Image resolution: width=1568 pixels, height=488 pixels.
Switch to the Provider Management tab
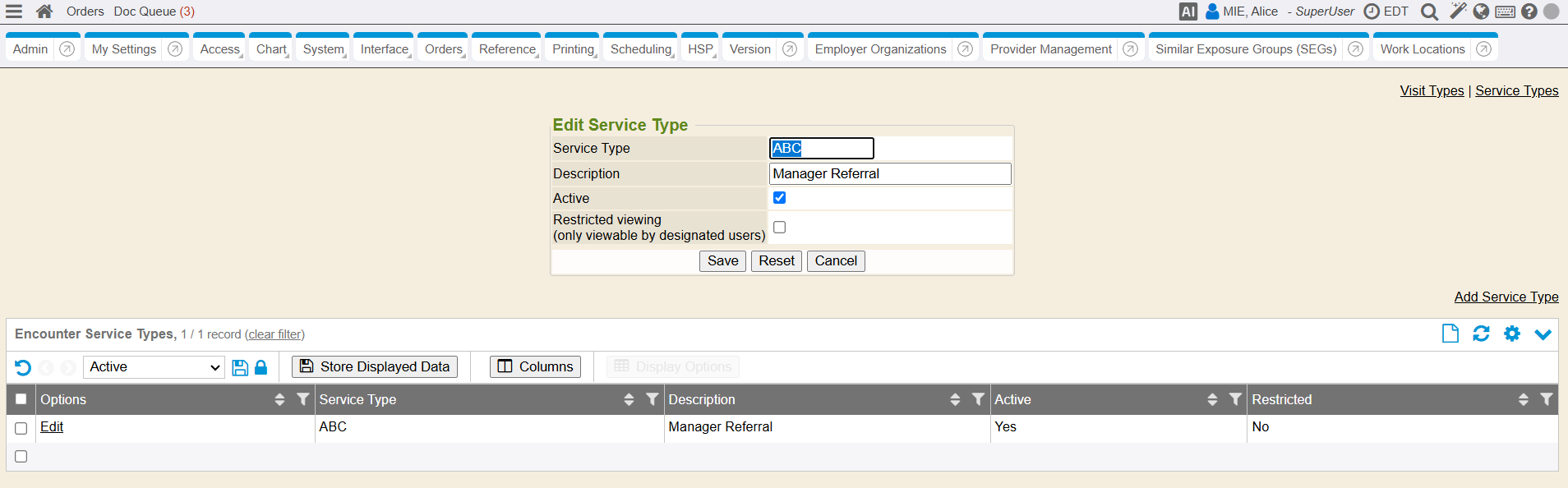[1050, 49]
